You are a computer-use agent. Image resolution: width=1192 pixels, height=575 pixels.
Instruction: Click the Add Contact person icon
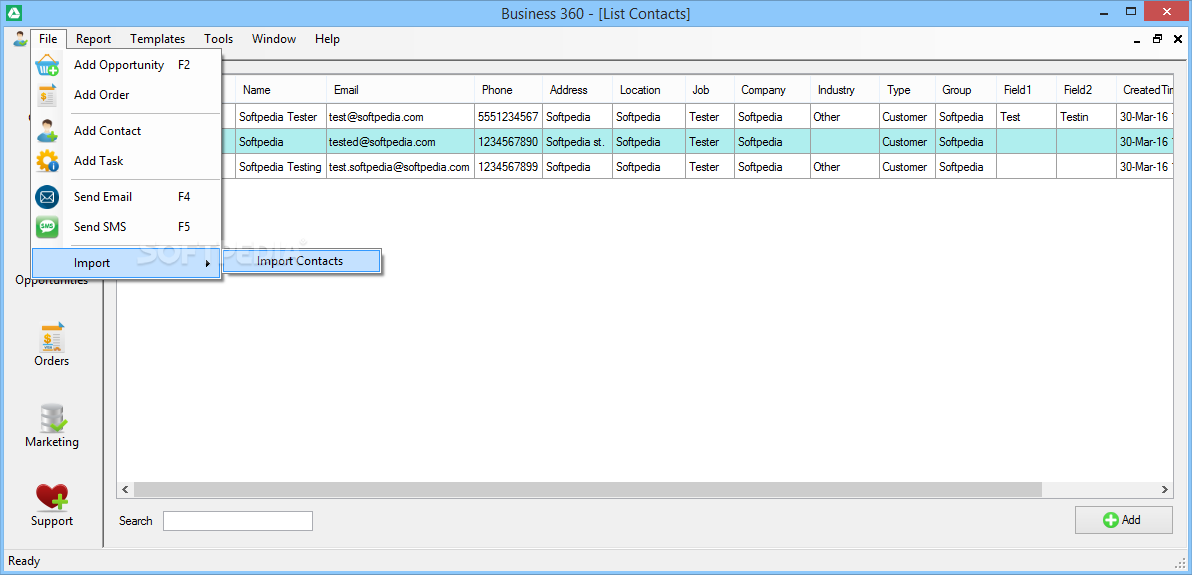click(x=47, y=131)
